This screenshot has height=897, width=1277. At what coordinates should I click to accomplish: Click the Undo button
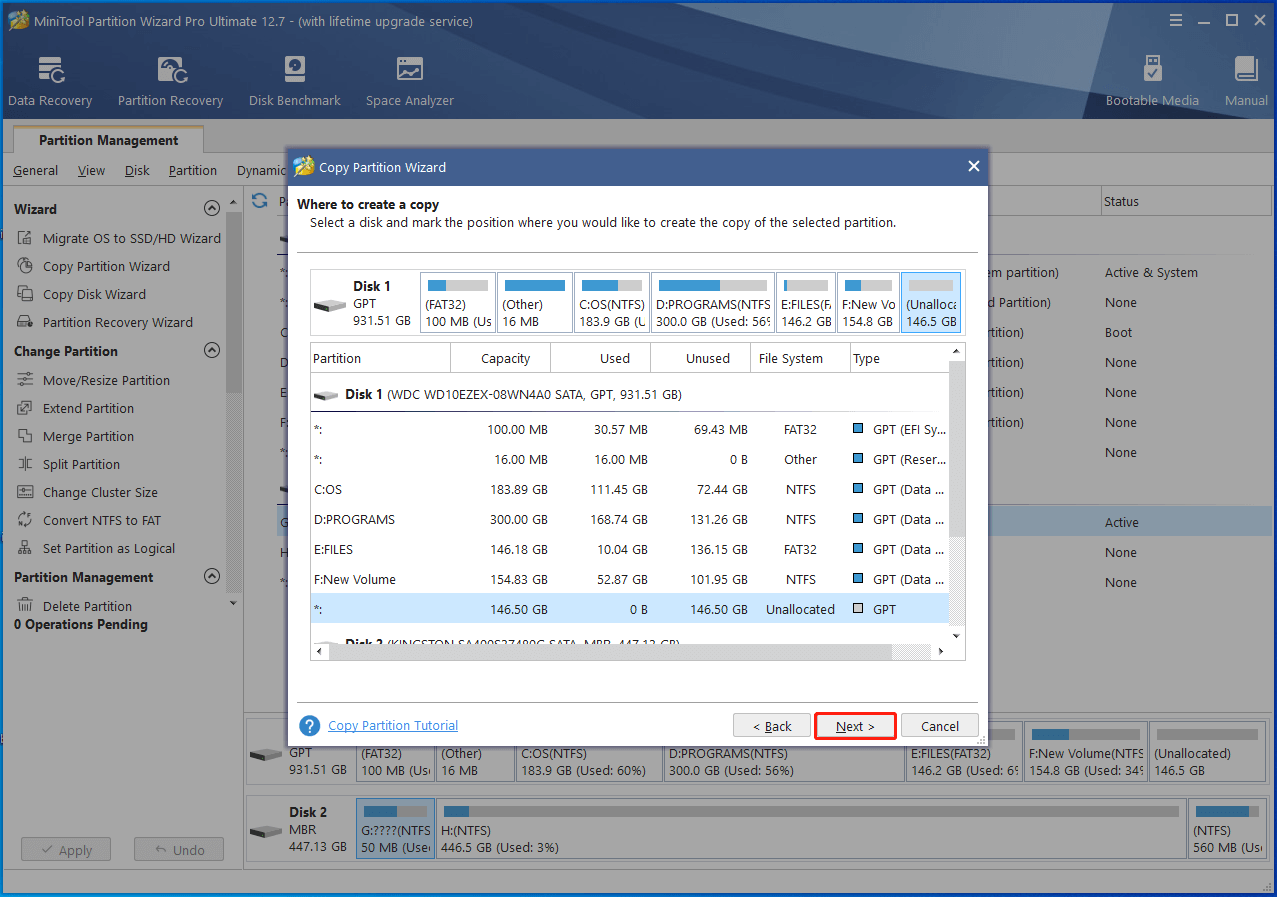pyautogui.click(x=179, y=850)
